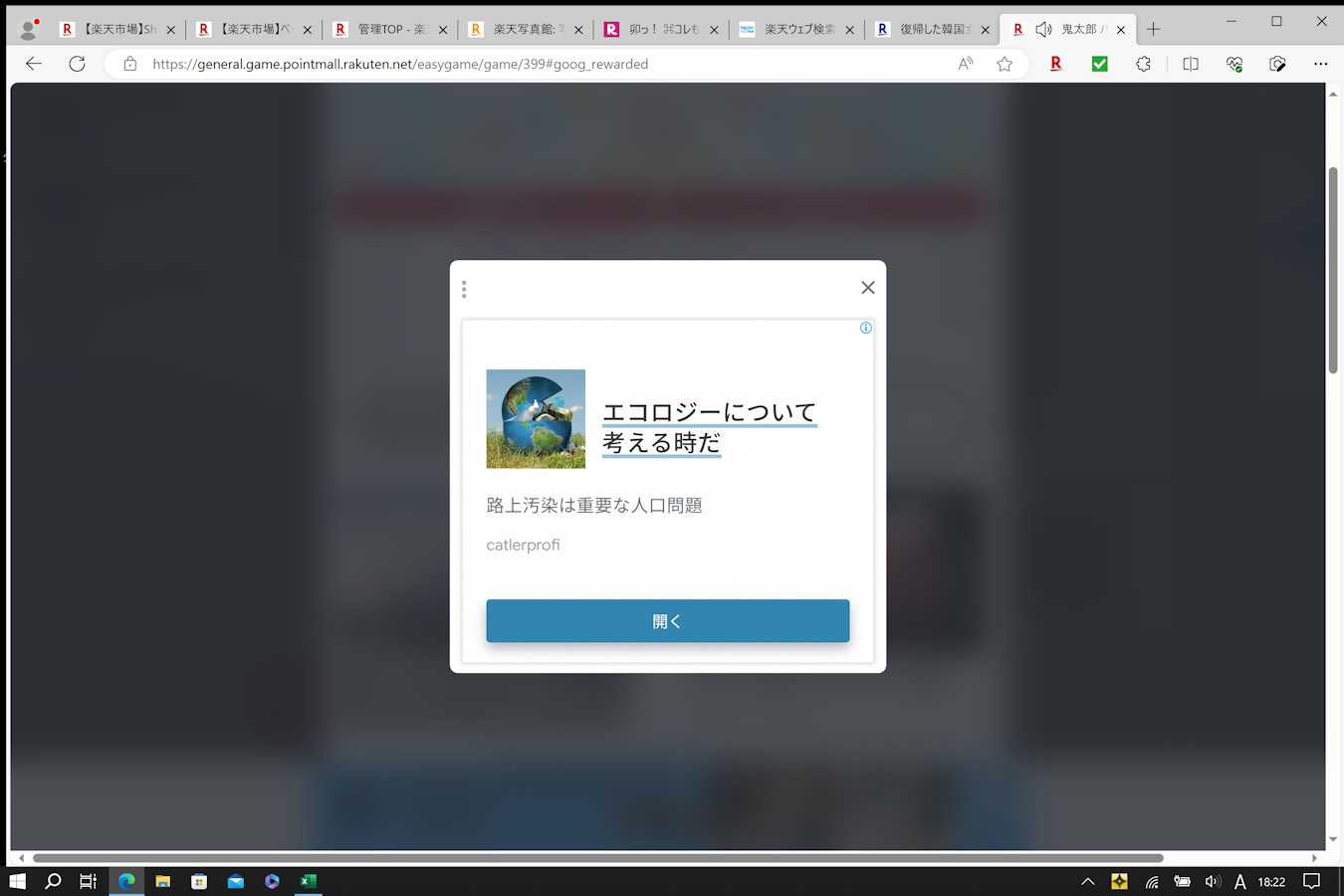Screen dimensions: 1344x896
Task: Open the red Rakuten extension icon
Action: point(1056,64)
